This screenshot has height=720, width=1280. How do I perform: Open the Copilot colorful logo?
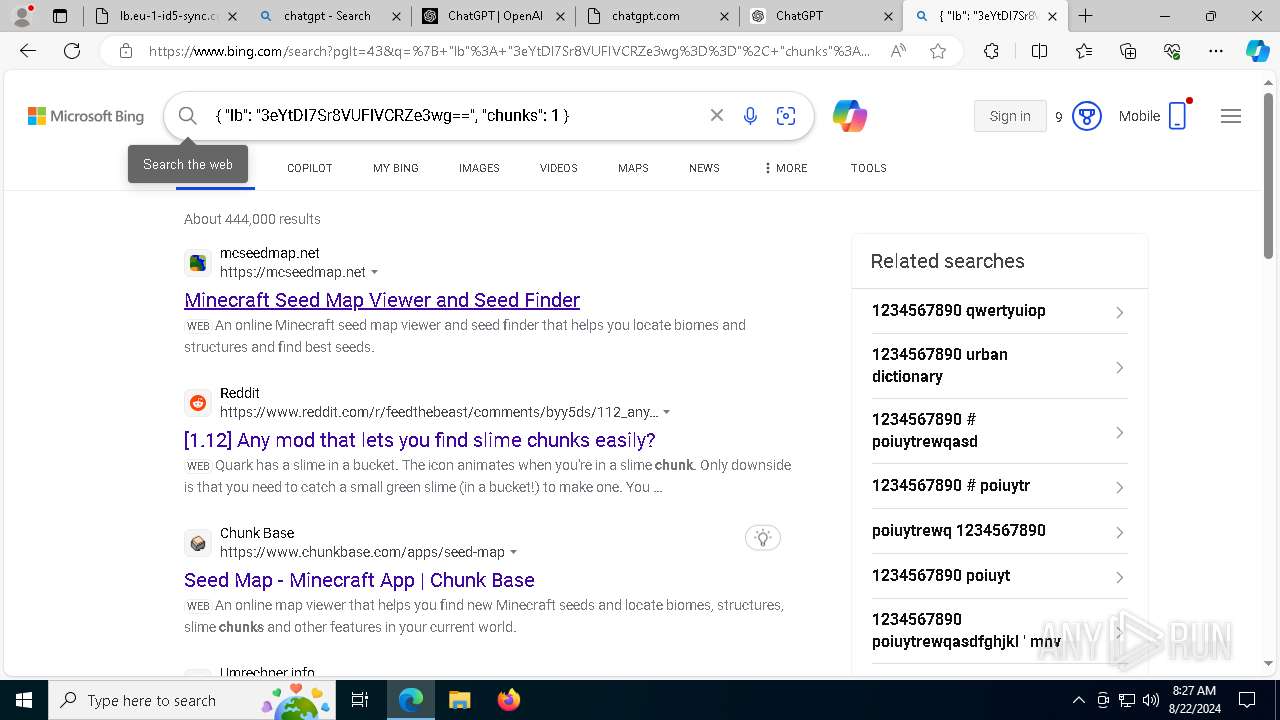(850, 116)
